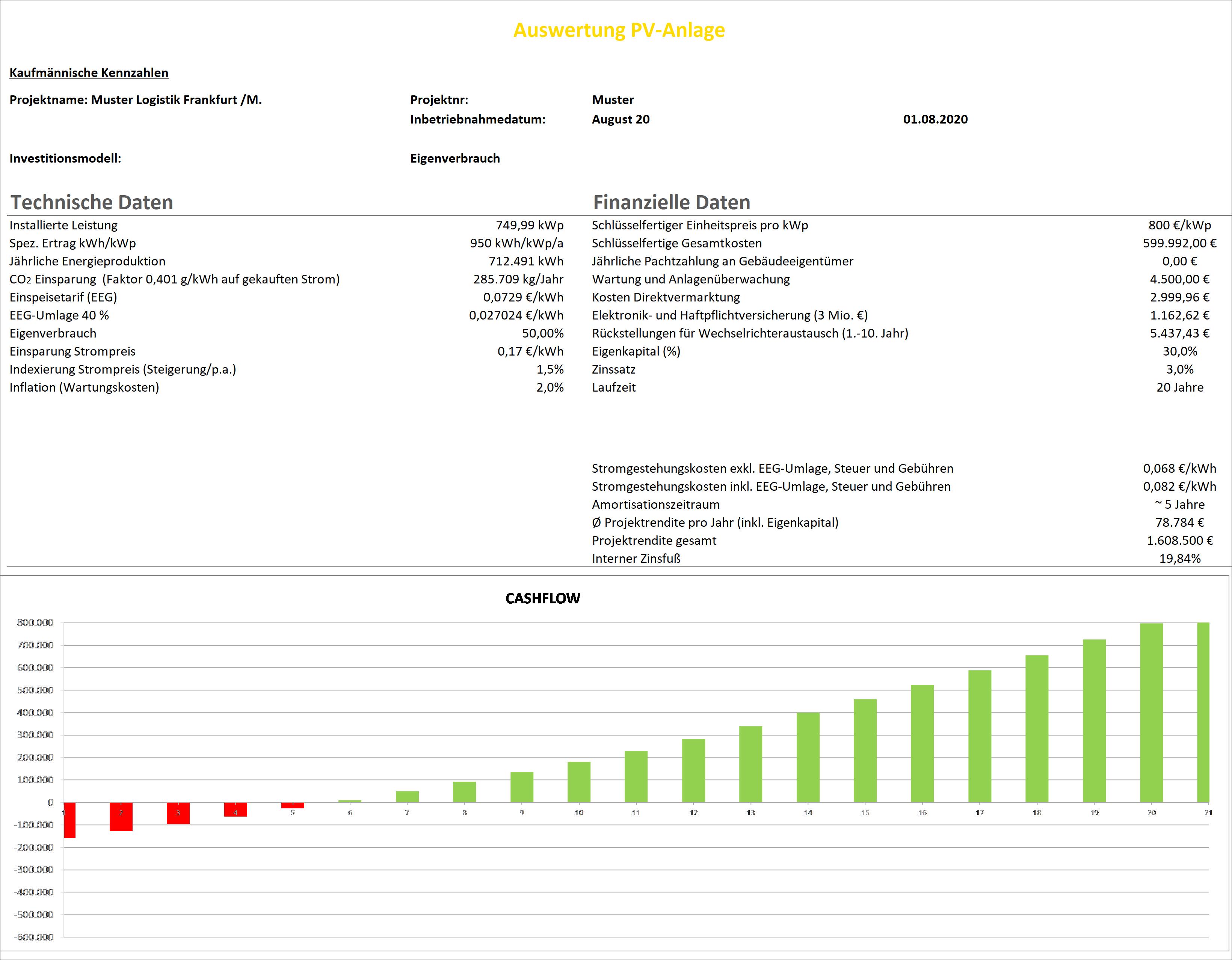Click the 'Installierte Leistung' label

[x=63, y=226]
